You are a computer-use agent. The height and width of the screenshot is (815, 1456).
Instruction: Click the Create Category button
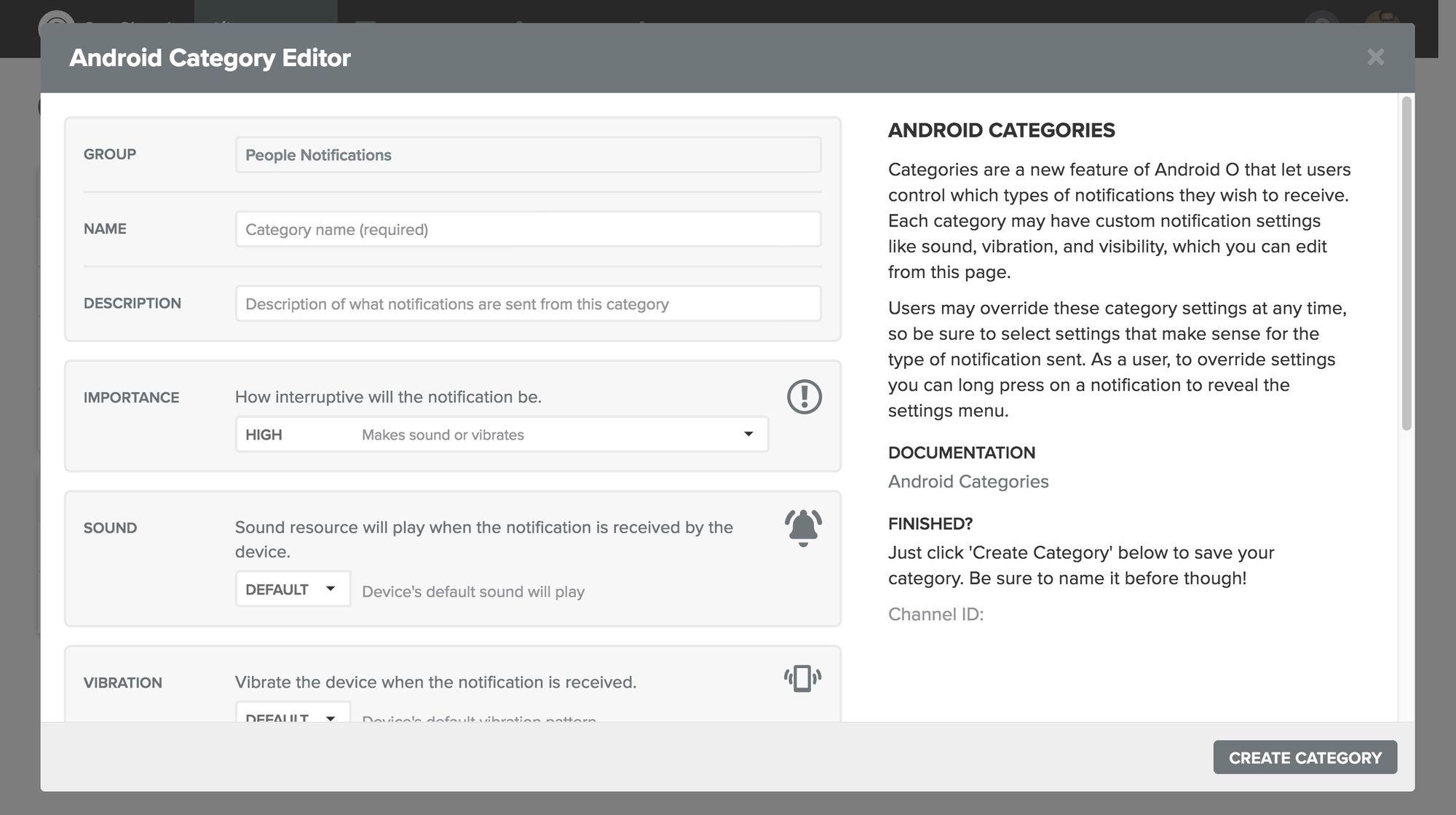(x=1305, y=758)
